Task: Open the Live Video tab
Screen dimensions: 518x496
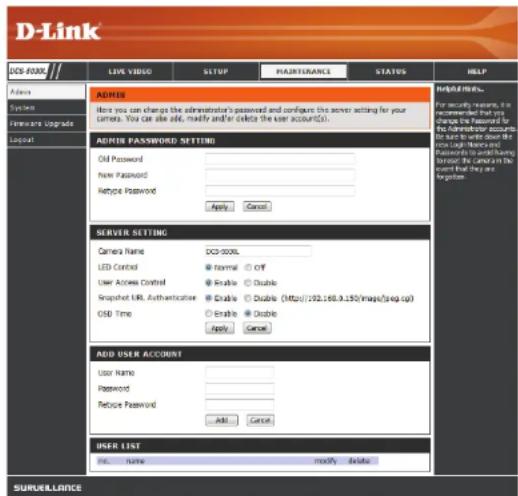Action: tap(130, 71)
